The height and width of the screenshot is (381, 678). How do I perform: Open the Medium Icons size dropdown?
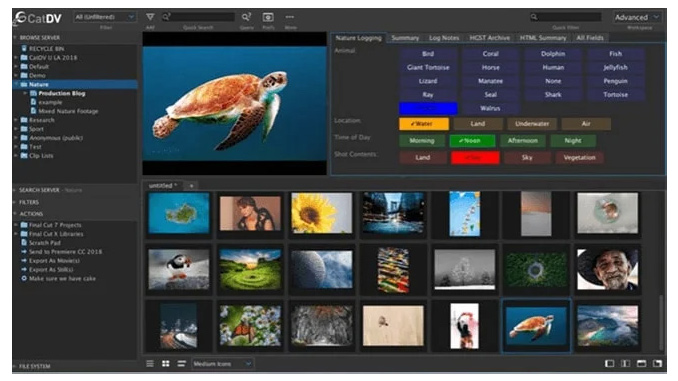pos(222,364)
